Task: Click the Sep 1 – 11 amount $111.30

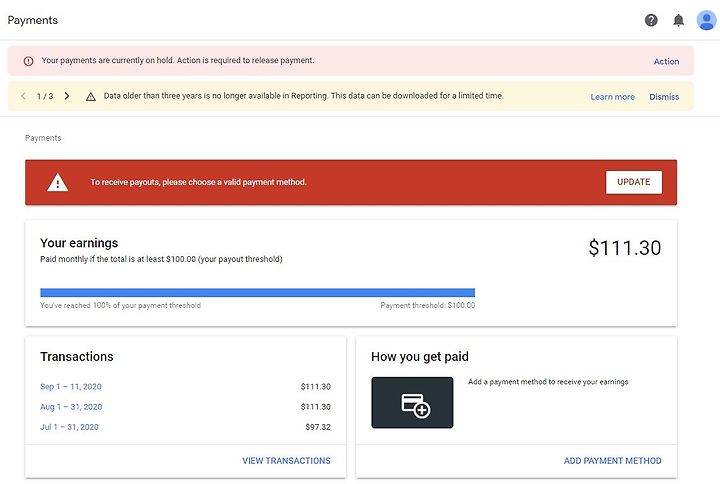Action: click(x=316, y=387)
